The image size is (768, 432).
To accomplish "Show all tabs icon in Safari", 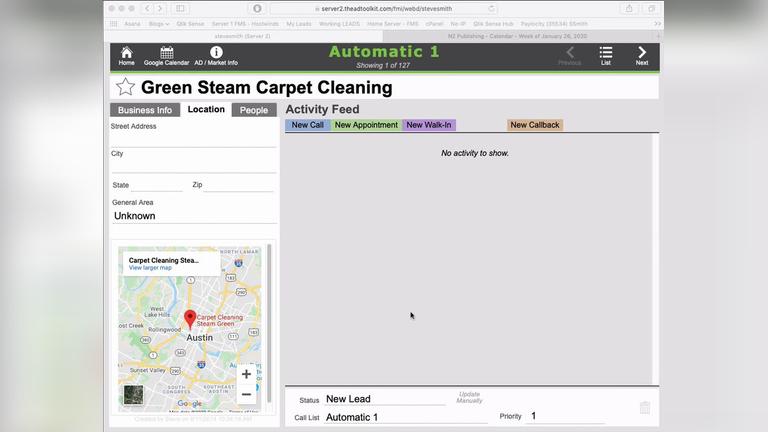I will (651, 8).
